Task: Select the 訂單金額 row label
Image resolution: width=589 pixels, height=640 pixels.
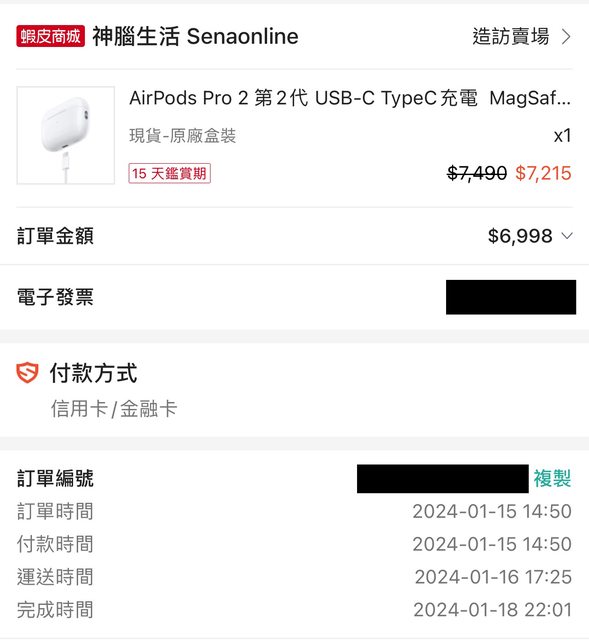Action: coord(55,236)
